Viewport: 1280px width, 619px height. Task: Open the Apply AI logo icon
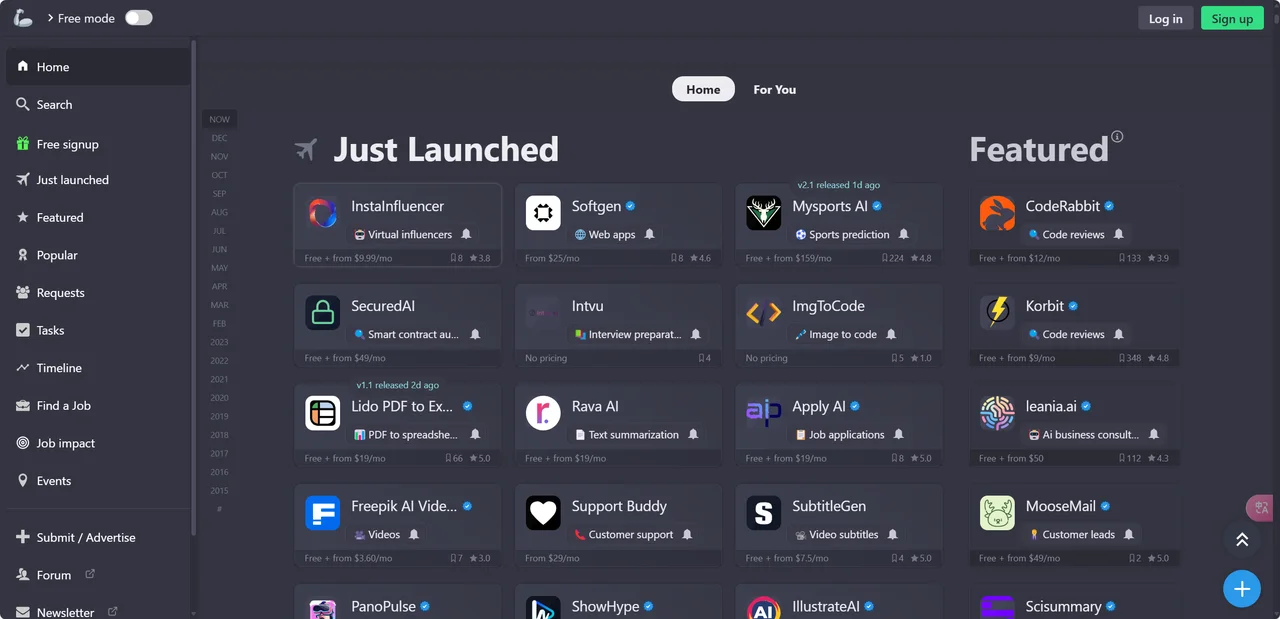click(x=764, y=413)
